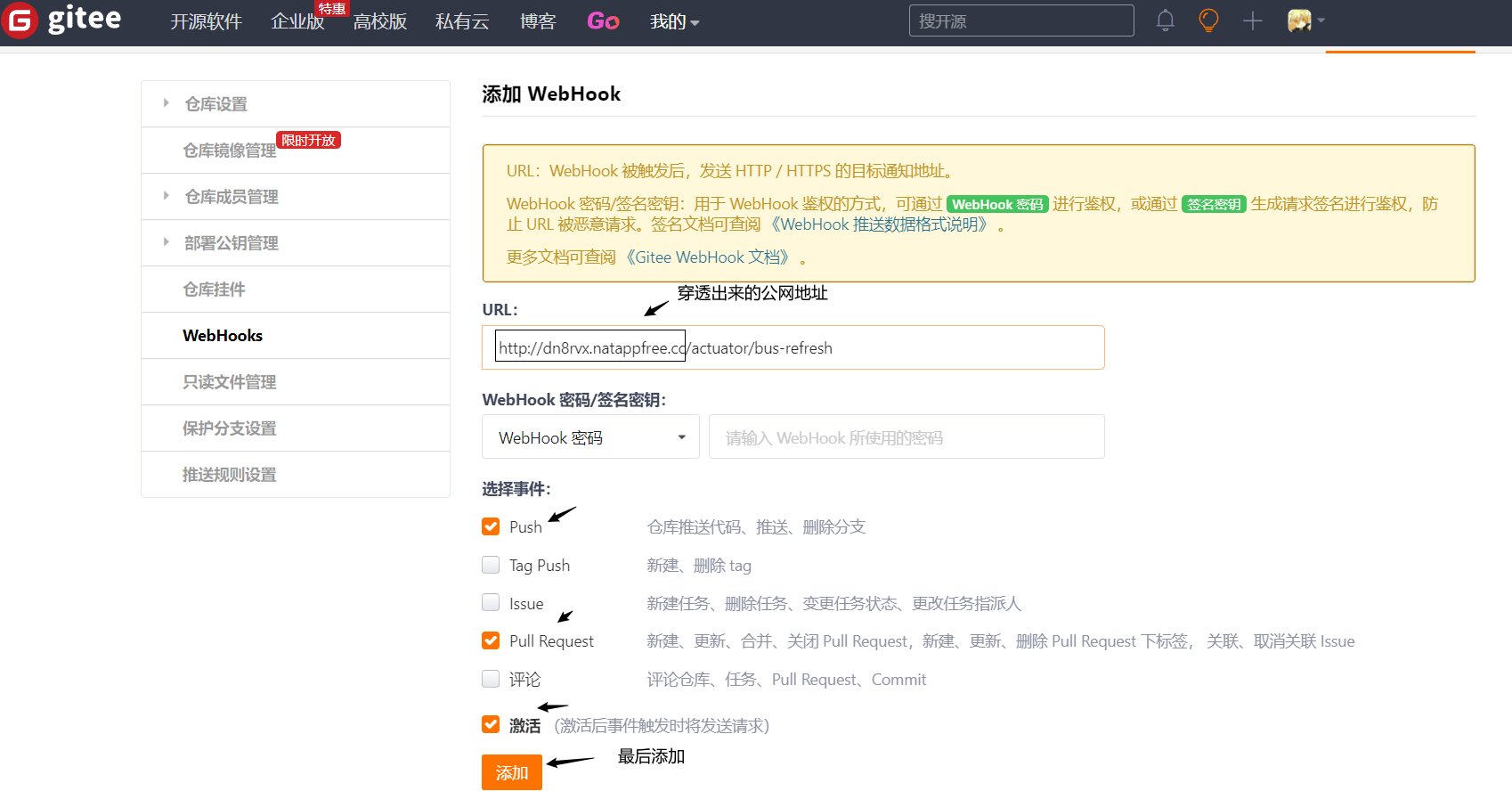Check the Tag Push event checkbox

tap(491, 565)
